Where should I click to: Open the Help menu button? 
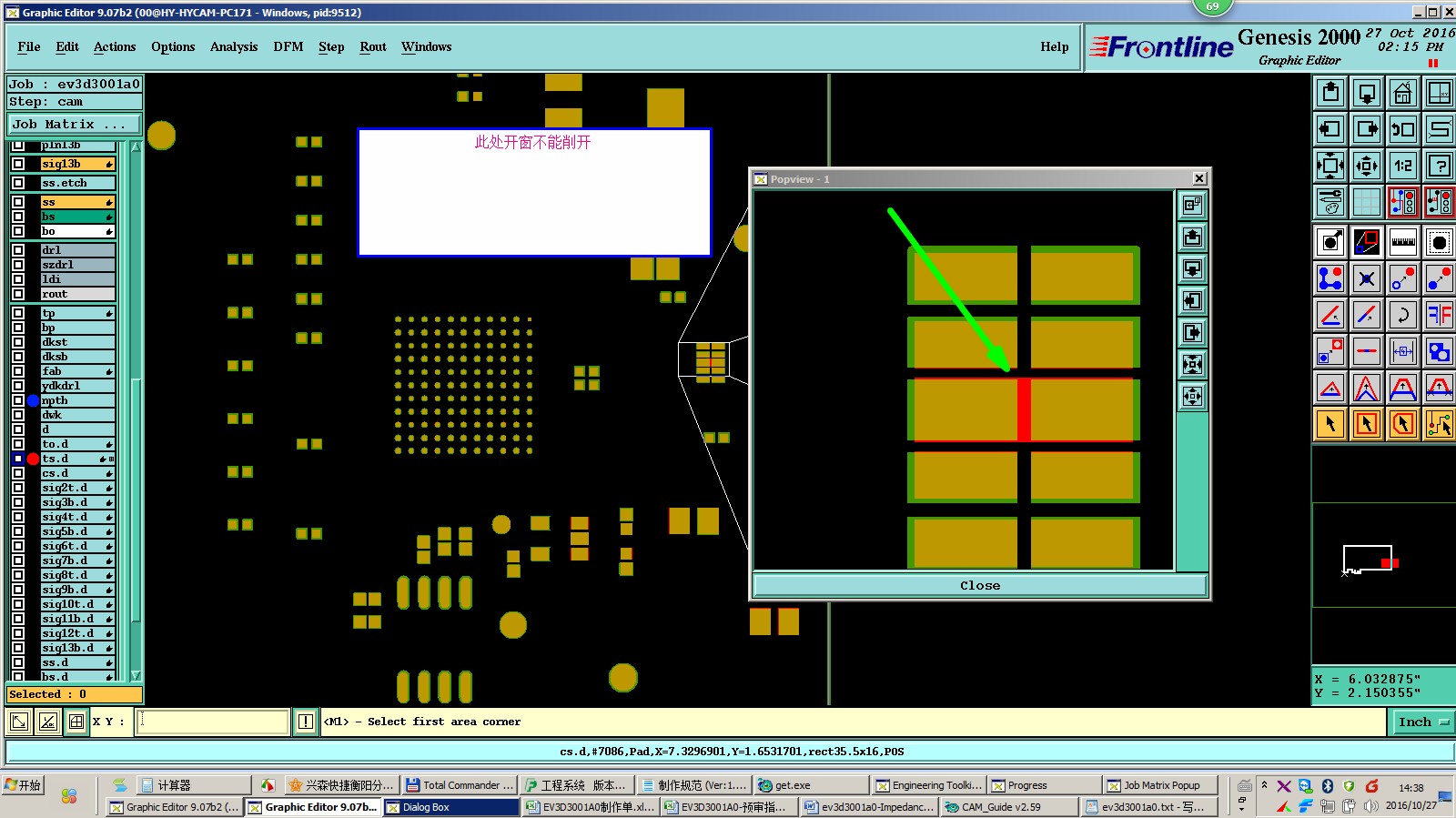1055,46
